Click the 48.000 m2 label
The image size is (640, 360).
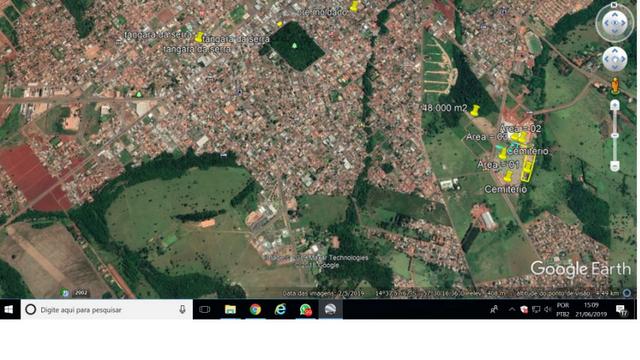click(x=445, y=108)
